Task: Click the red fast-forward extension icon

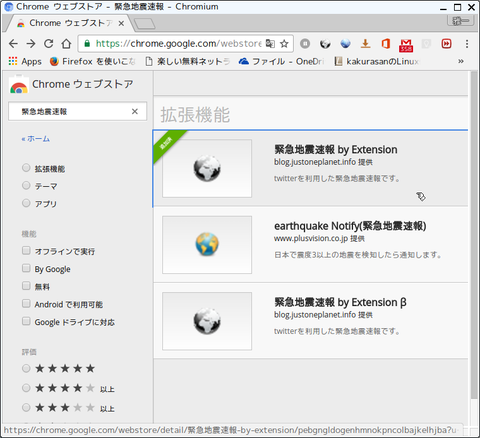Action: coord(446,44)
